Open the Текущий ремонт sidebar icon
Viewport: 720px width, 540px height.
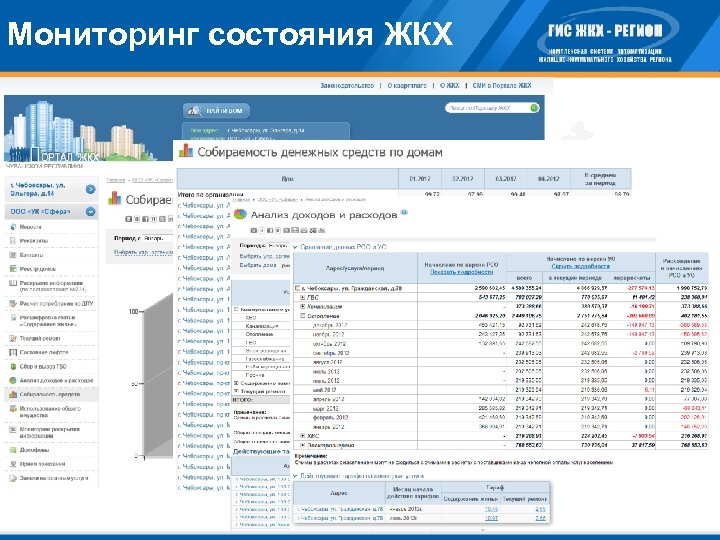pyautogui.click(x=13, y=338)
